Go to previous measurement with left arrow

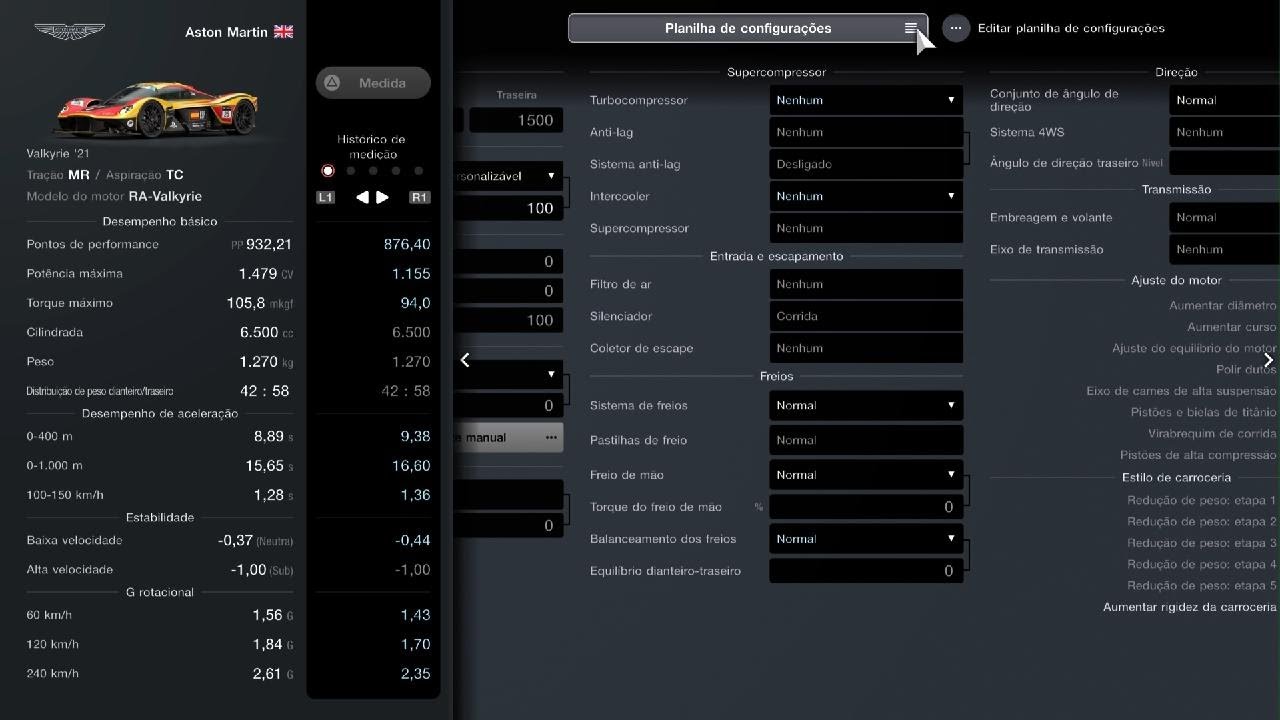tap(362, 198)
